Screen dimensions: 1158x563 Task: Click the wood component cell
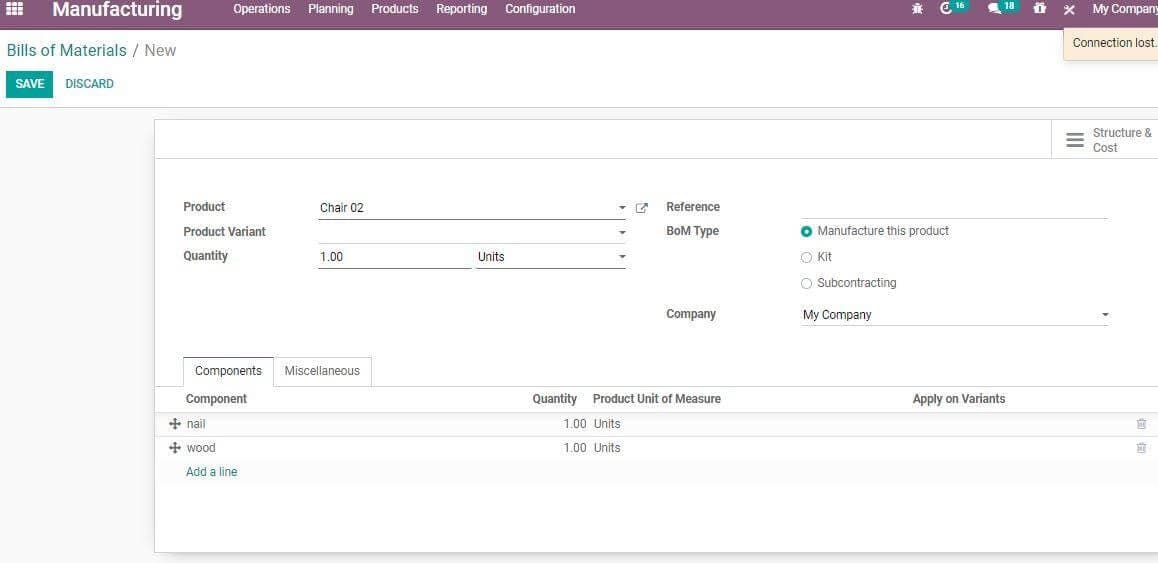click(201, 448)
